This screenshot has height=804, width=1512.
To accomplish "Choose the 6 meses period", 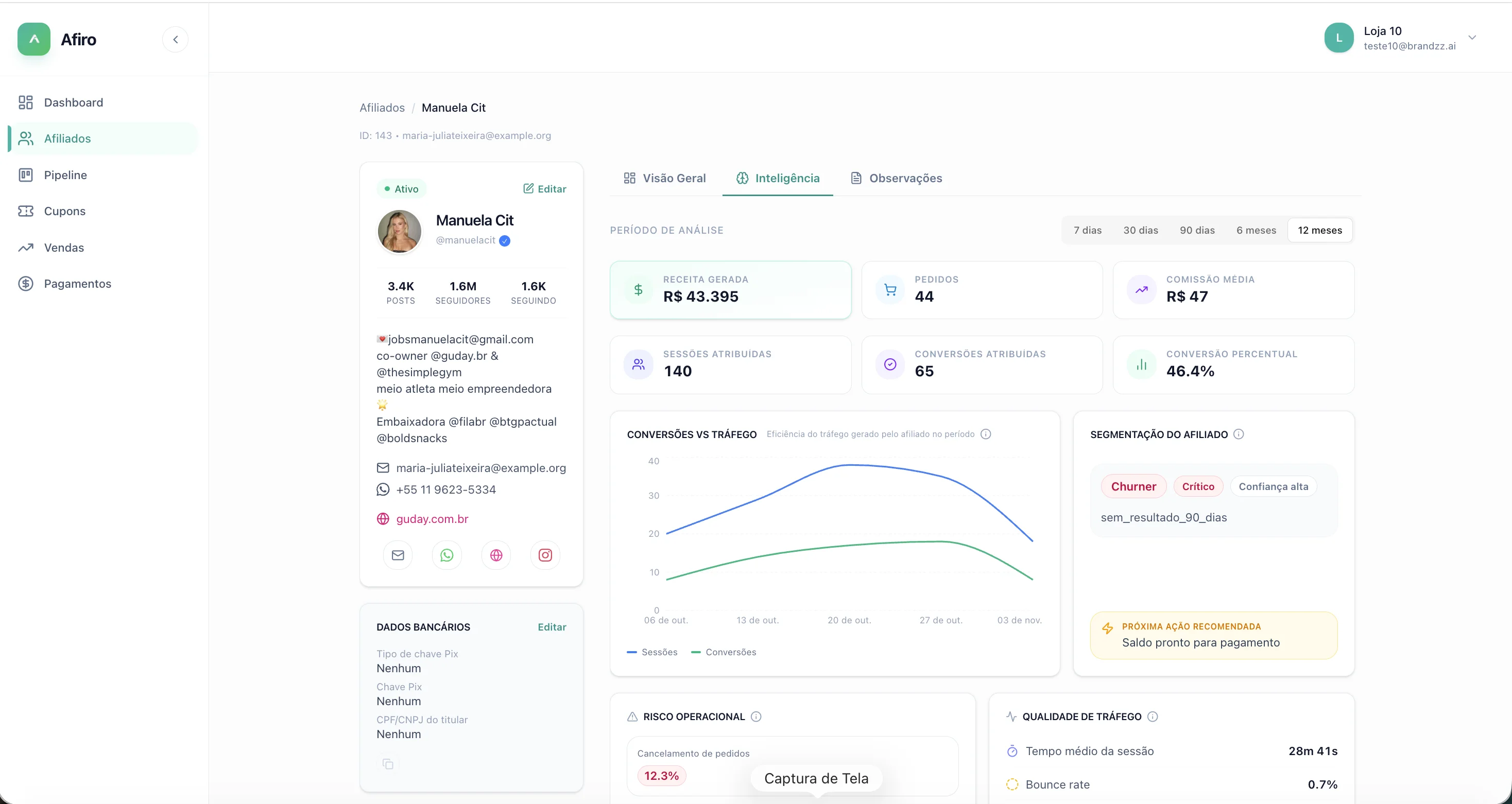I will coord(1256,230).
